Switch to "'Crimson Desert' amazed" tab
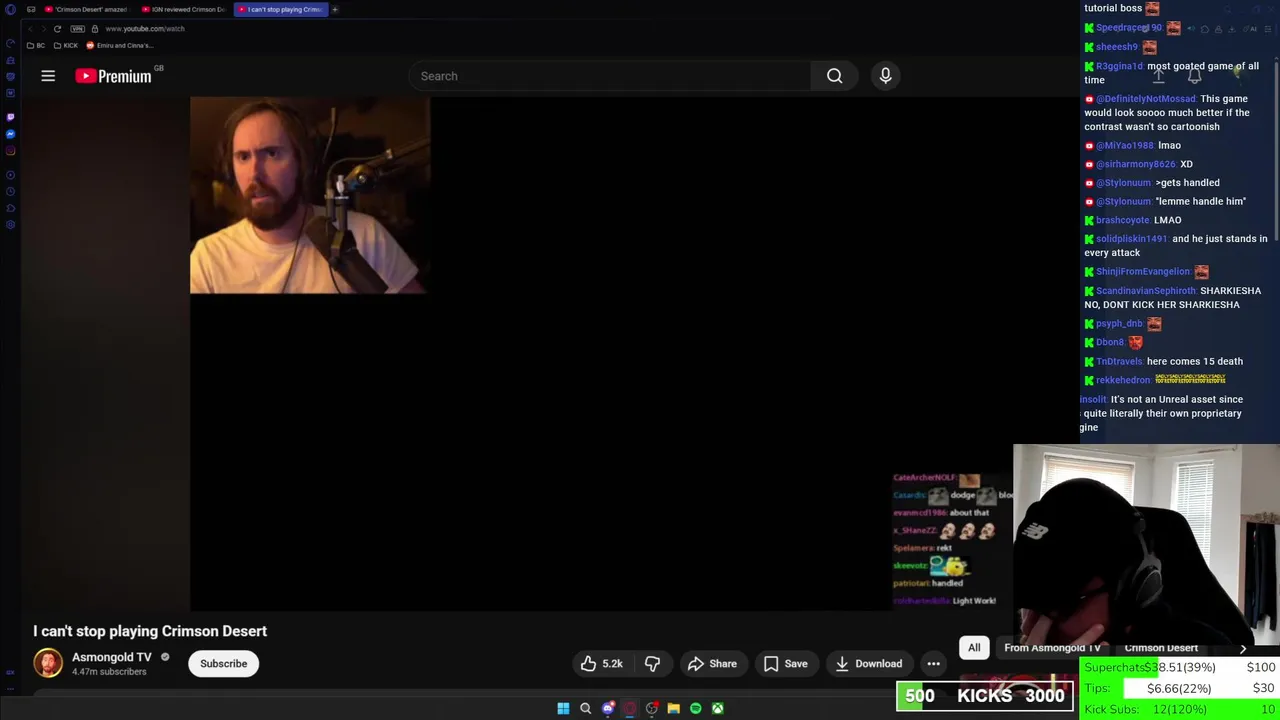1280x720 pixels. (x=86, y=9)
